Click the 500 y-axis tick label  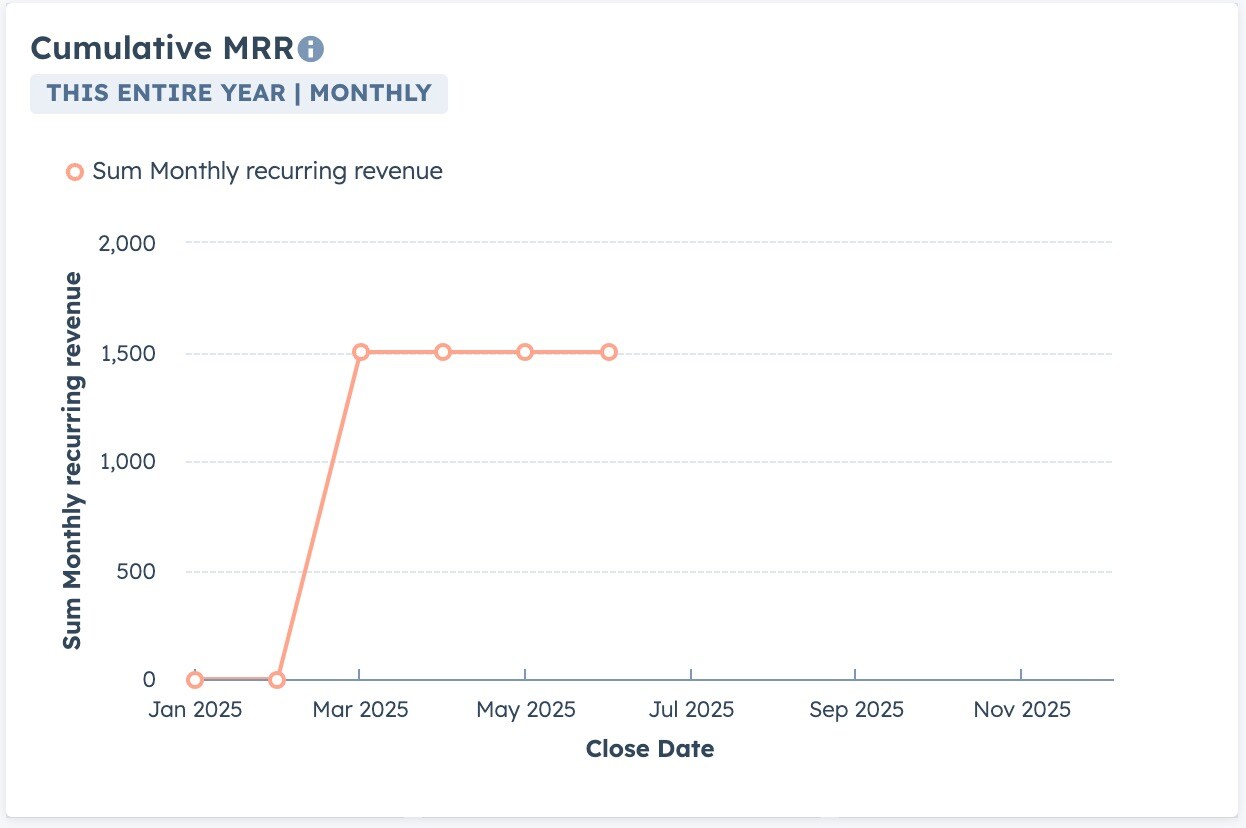point(135,572)
